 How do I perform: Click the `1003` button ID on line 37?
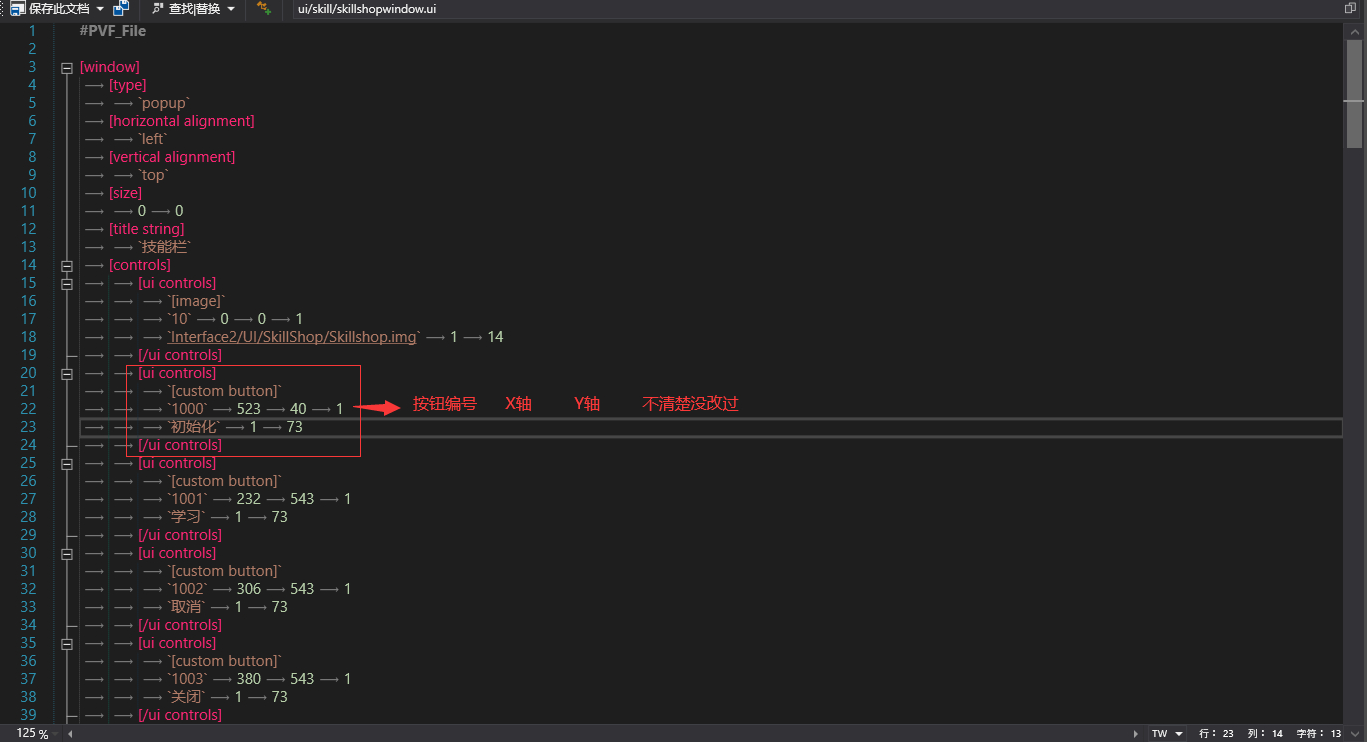(187, 679)
